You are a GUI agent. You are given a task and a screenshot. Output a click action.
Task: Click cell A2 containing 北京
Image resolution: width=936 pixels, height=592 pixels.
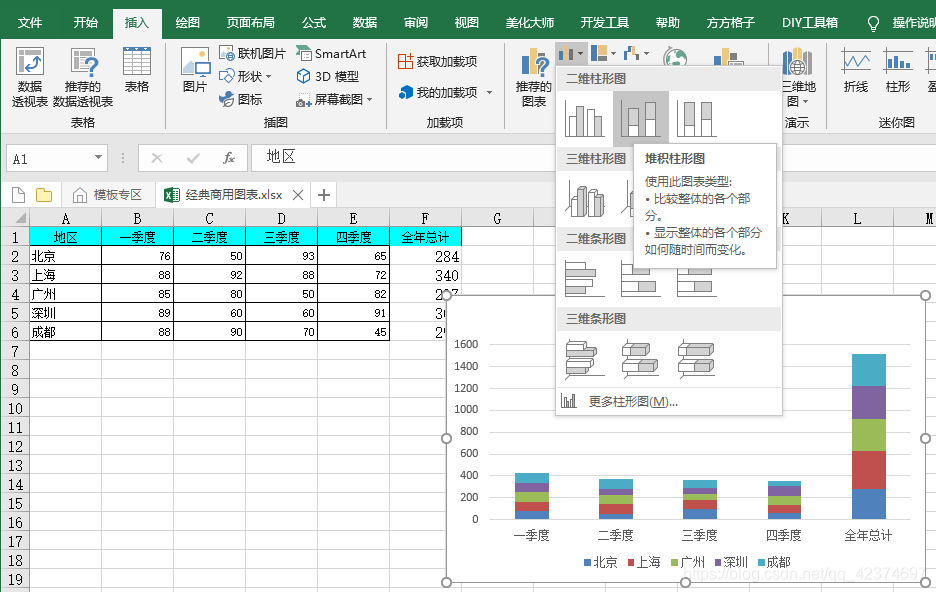[66, 256]
